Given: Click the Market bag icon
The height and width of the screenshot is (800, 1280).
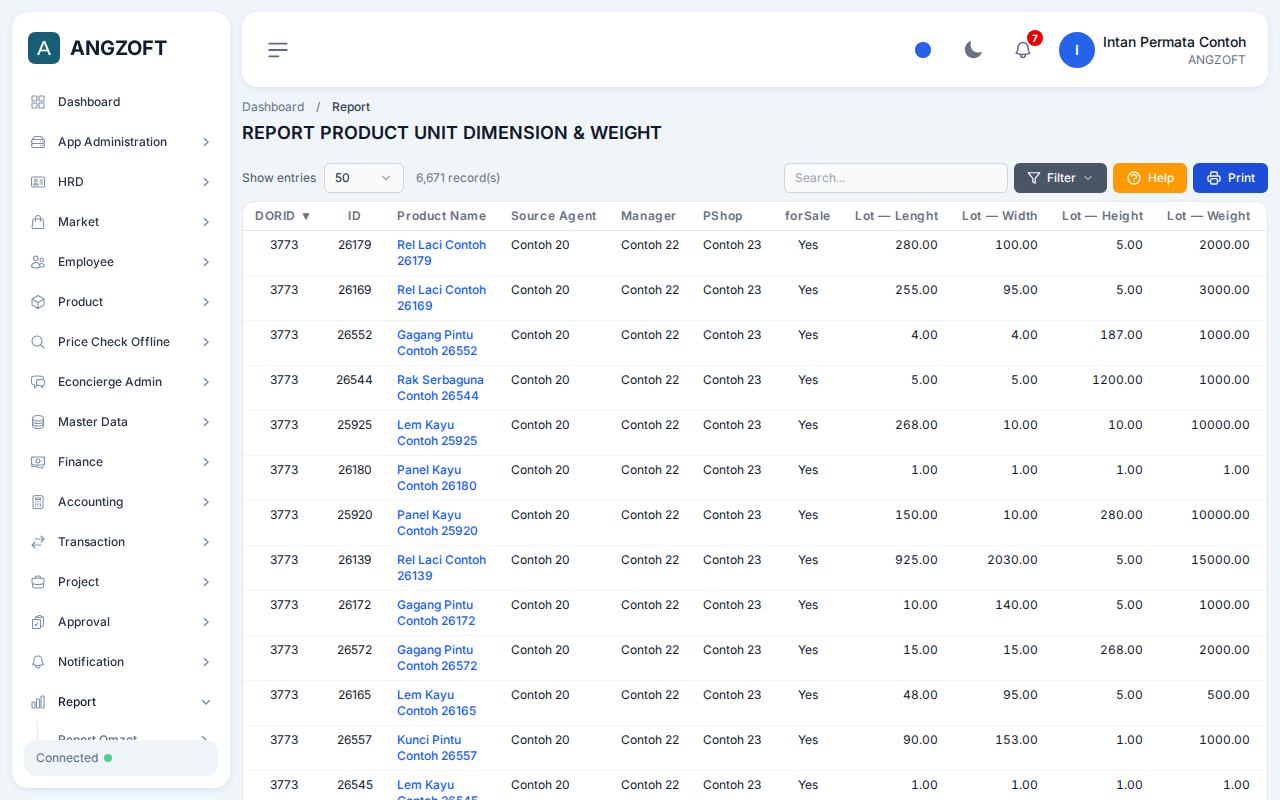Looking at the screenshot, I should 38,222.
